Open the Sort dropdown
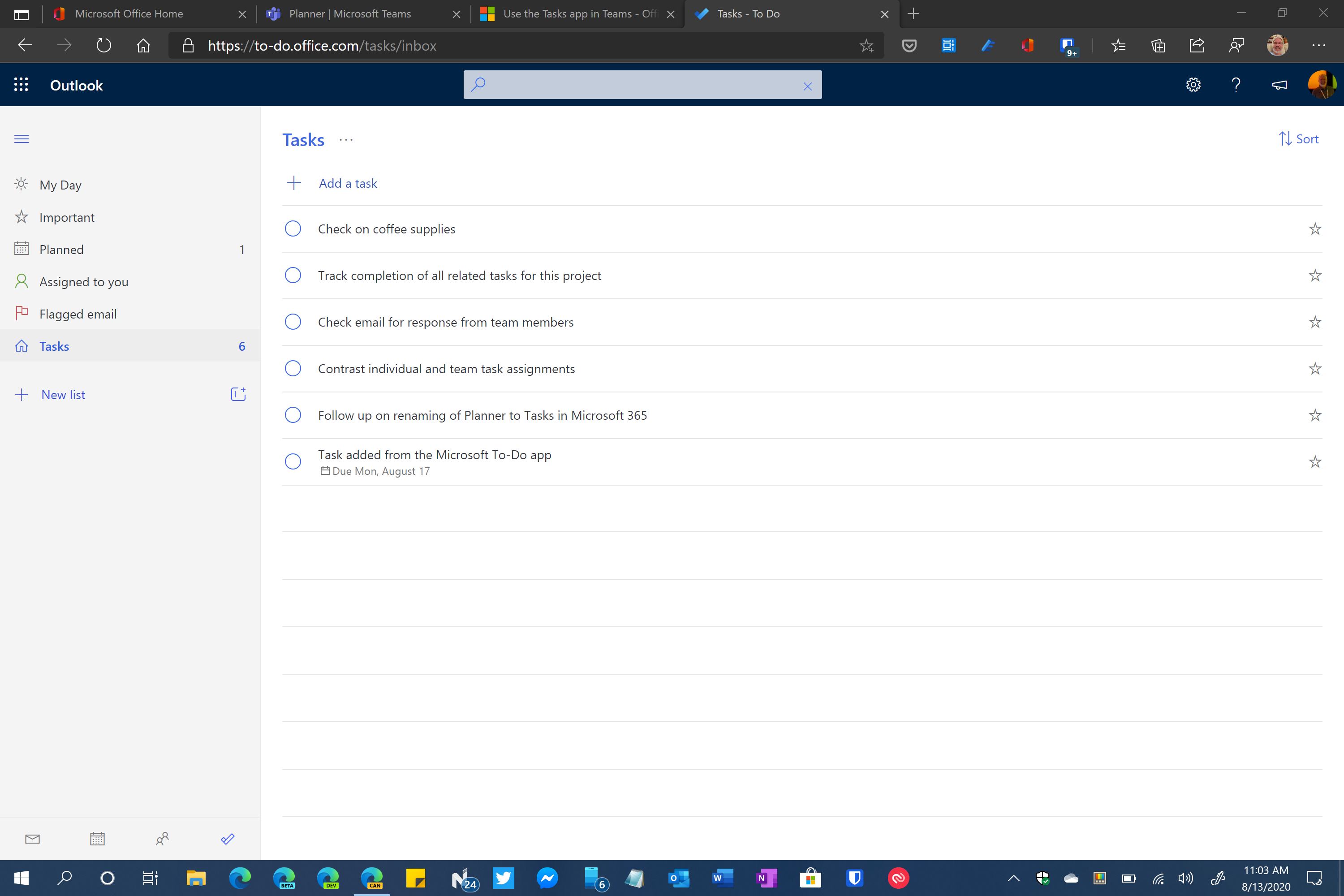 click(1299, 139)
